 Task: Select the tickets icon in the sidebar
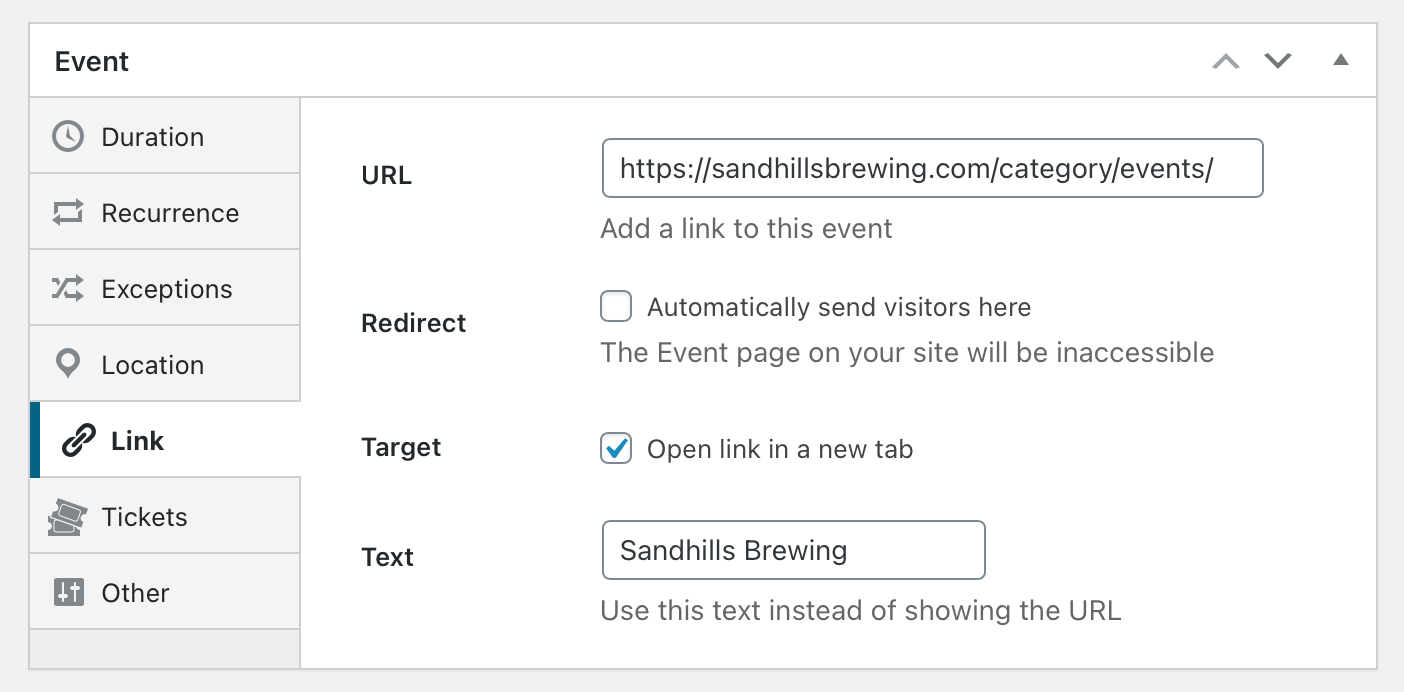pos(67,516)
